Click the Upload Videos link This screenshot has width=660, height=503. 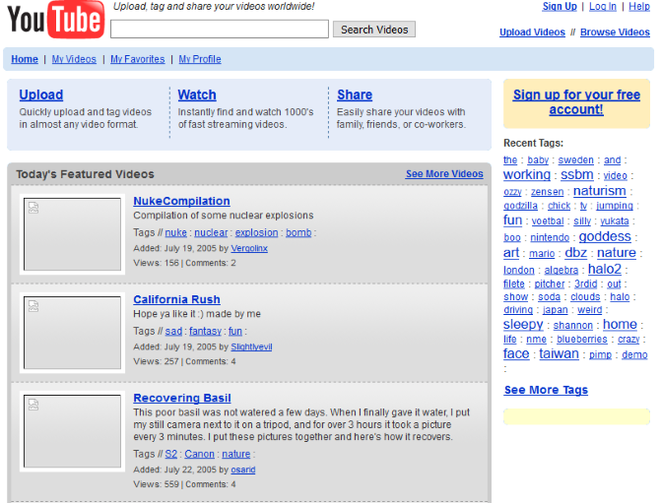532,32
